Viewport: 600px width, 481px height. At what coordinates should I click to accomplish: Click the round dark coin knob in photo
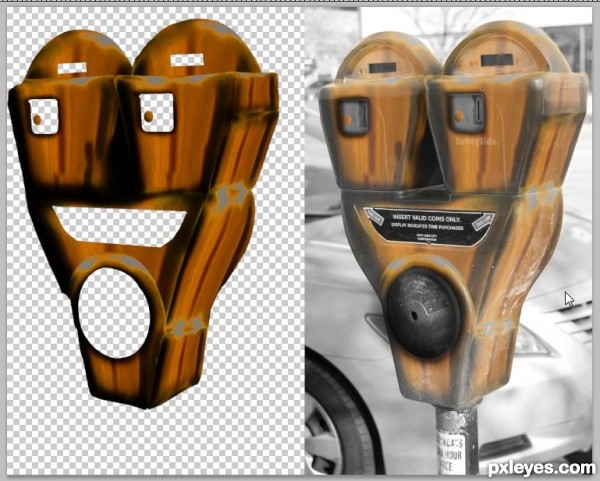(x=423, y=312)
